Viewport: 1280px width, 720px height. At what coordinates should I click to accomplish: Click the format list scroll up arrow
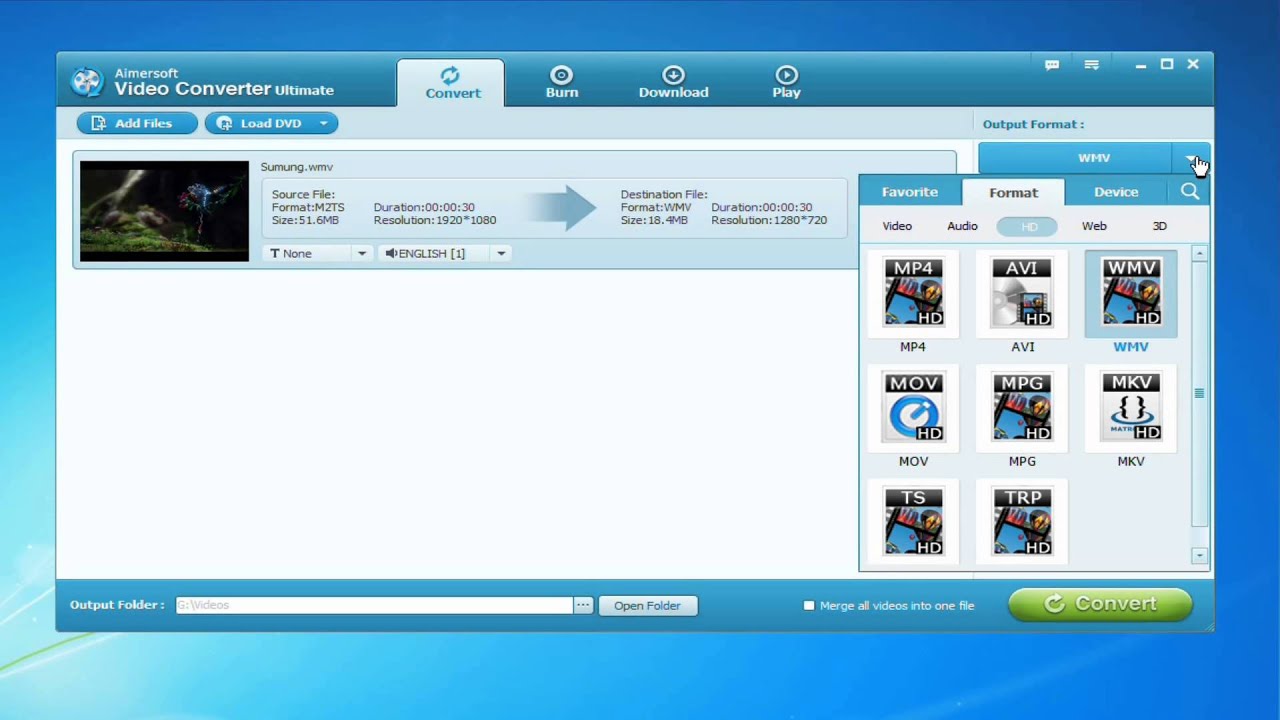(x=1199, y=254)
